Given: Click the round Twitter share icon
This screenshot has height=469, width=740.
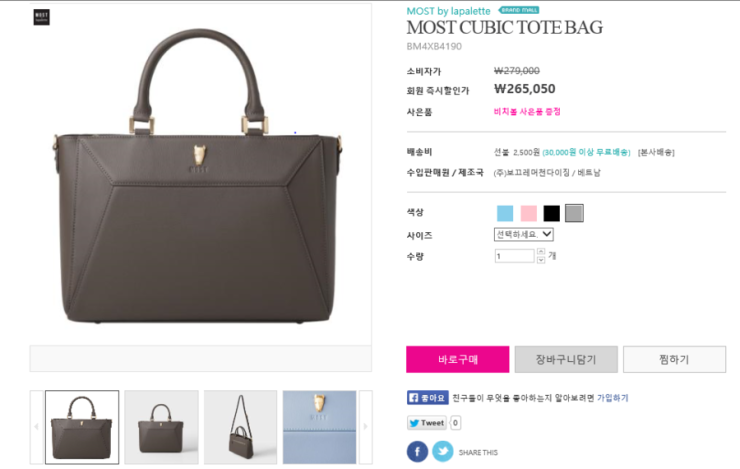Looking at the screenshot, I should (443, 452).
